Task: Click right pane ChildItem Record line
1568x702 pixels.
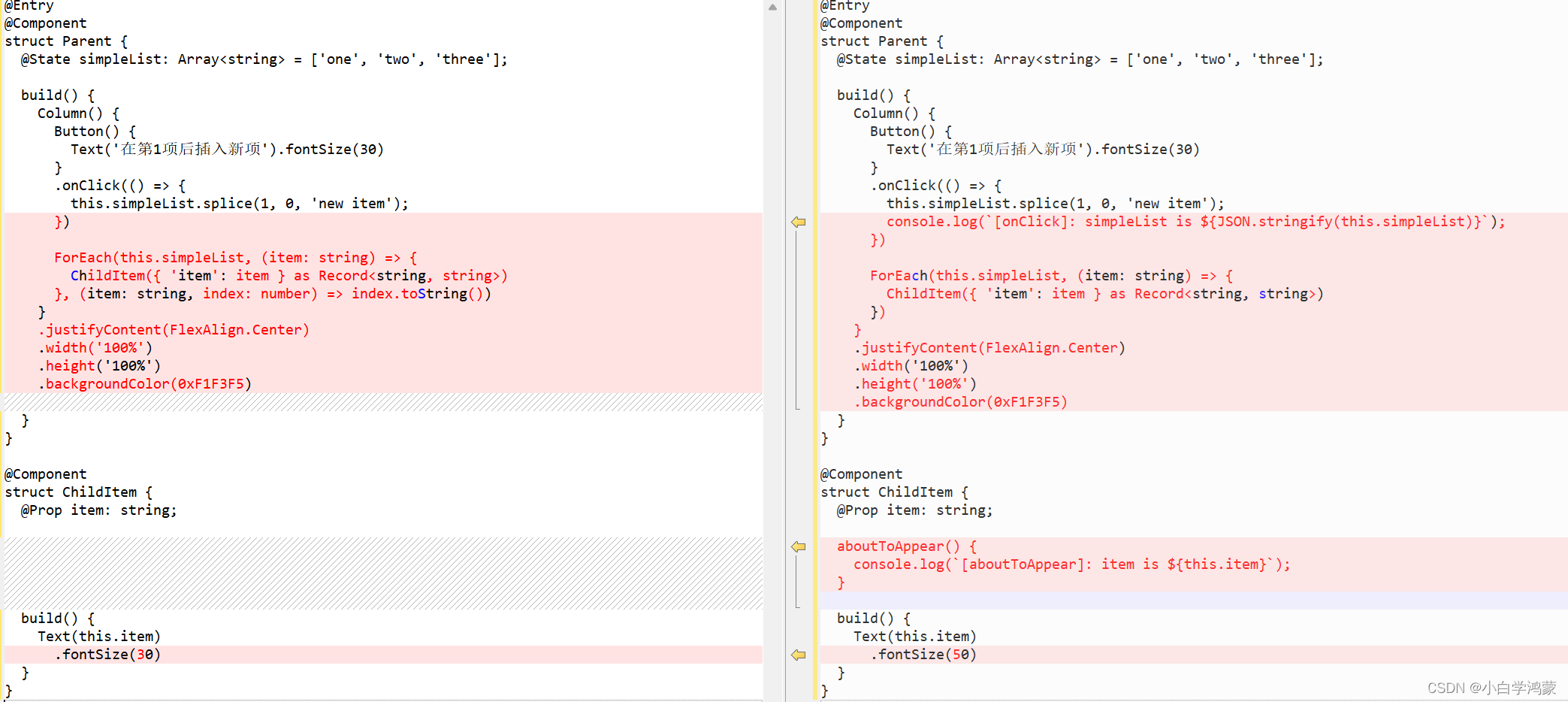Action: pos(1105,294)
